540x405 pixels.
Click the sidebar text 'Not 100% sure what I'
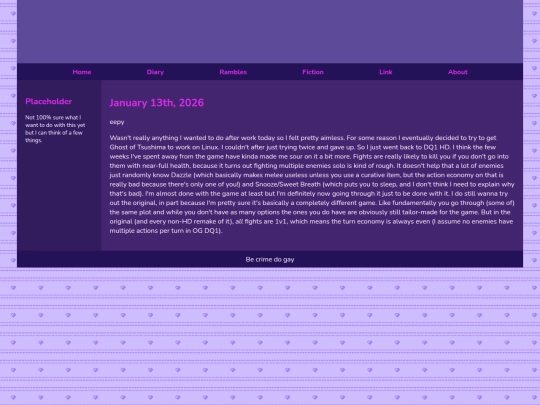point(53,117)
